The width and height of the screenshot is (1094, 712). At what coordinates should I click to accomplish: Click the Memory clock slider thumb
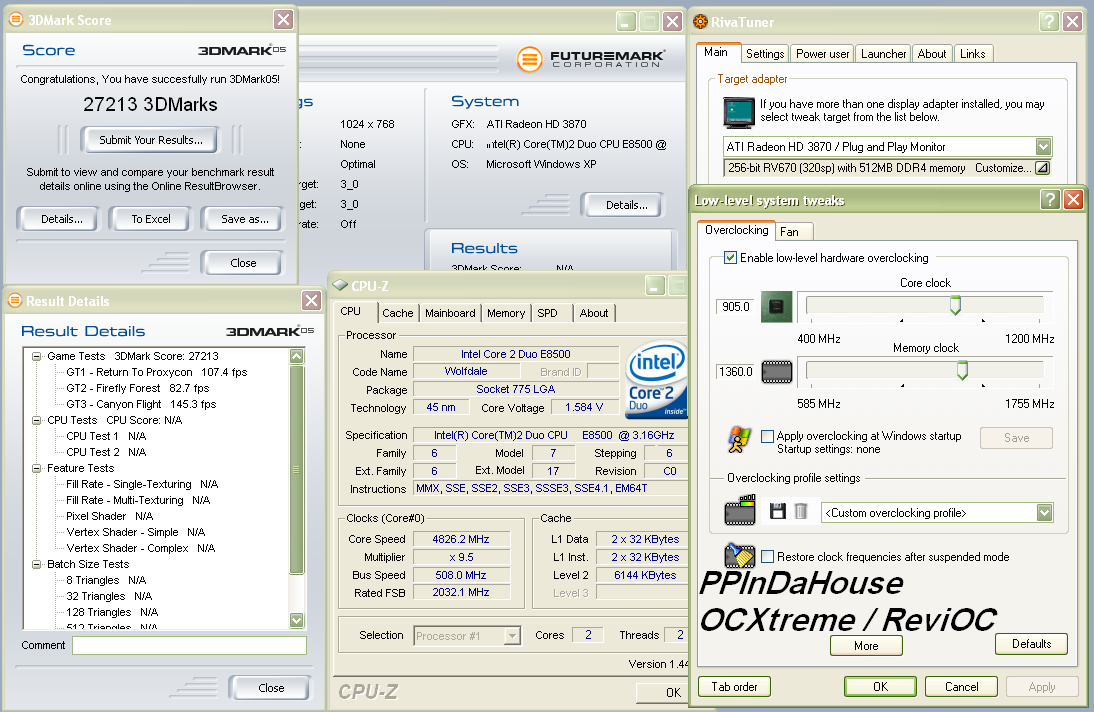tap(962, 370)
